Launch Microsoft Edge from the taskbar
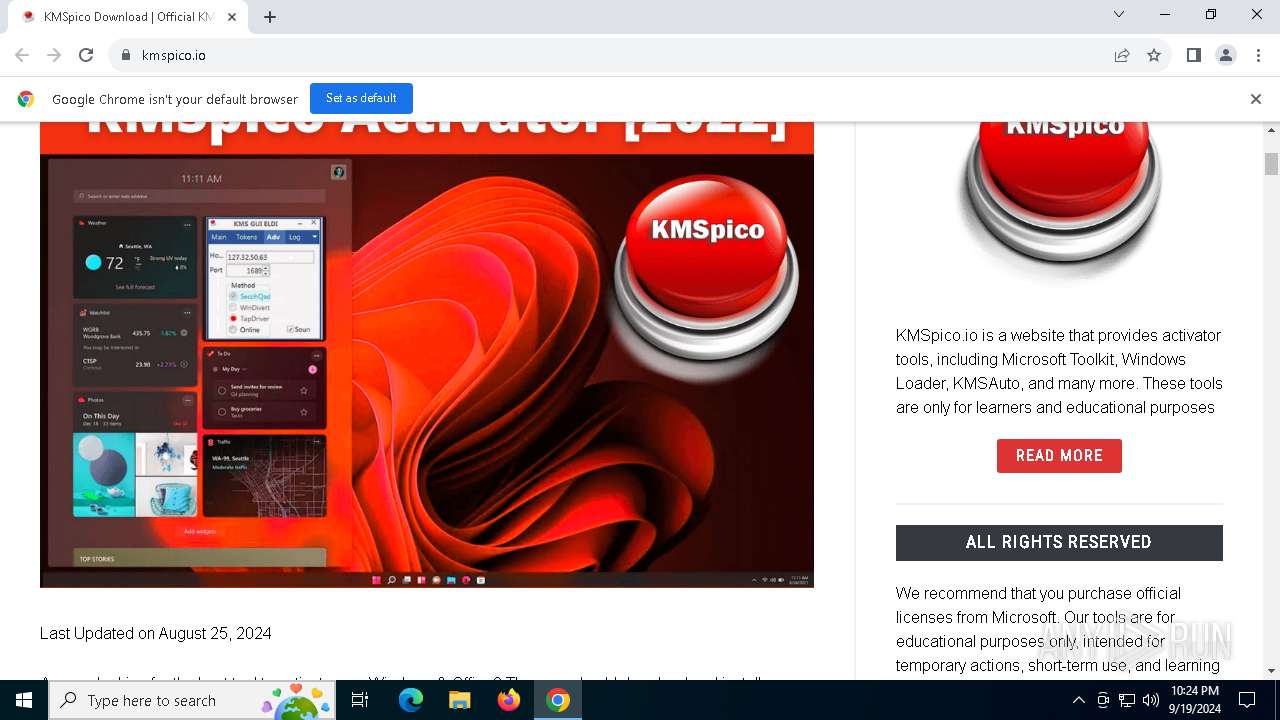 pyautogui.click(x=411, y=700)
